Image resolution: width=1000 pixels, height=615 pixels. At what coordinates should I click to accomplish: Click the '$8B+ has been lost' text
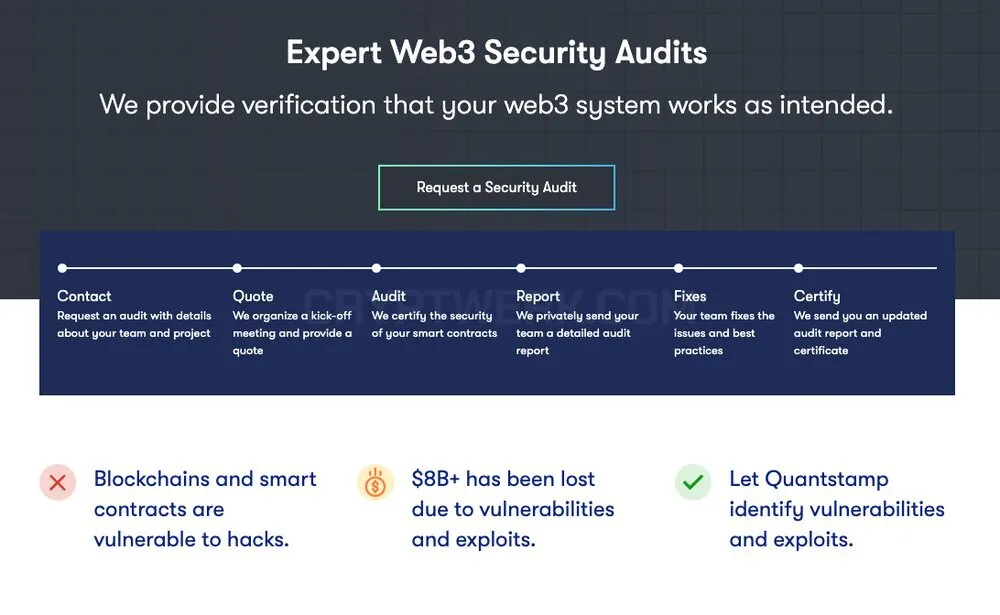coord(503,478)
